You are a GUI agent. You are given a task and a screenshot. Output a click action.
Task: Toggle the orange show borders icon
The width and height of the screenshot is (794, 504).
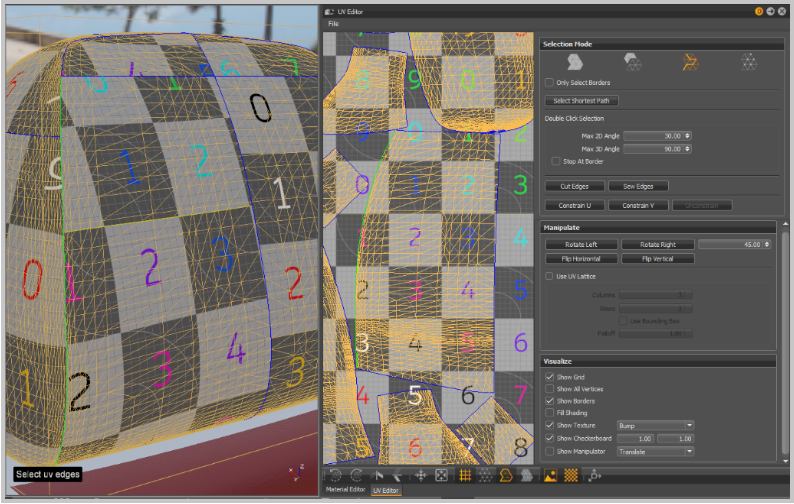pos(505,475)
